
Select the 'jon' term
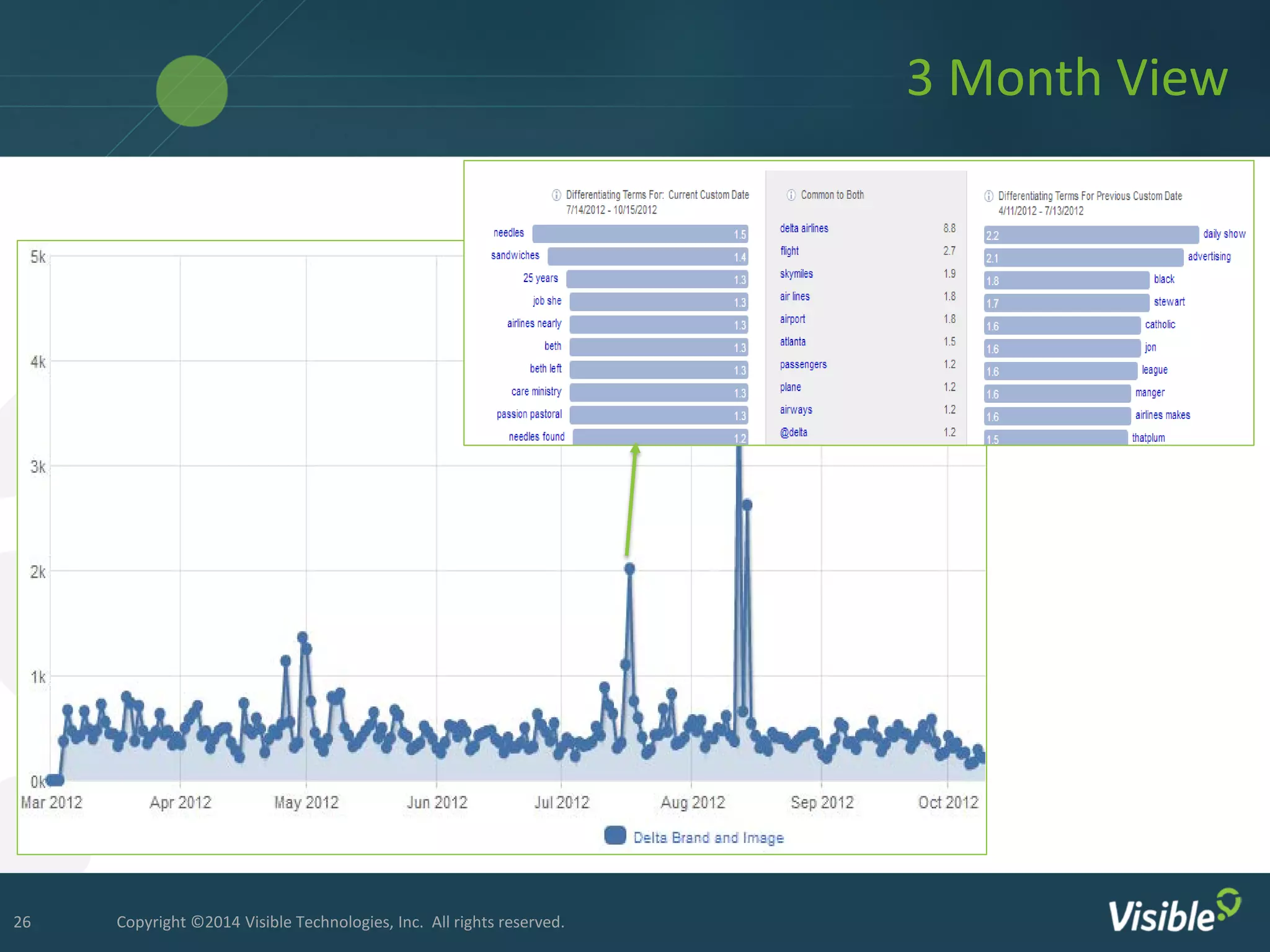click(1150, 347)
